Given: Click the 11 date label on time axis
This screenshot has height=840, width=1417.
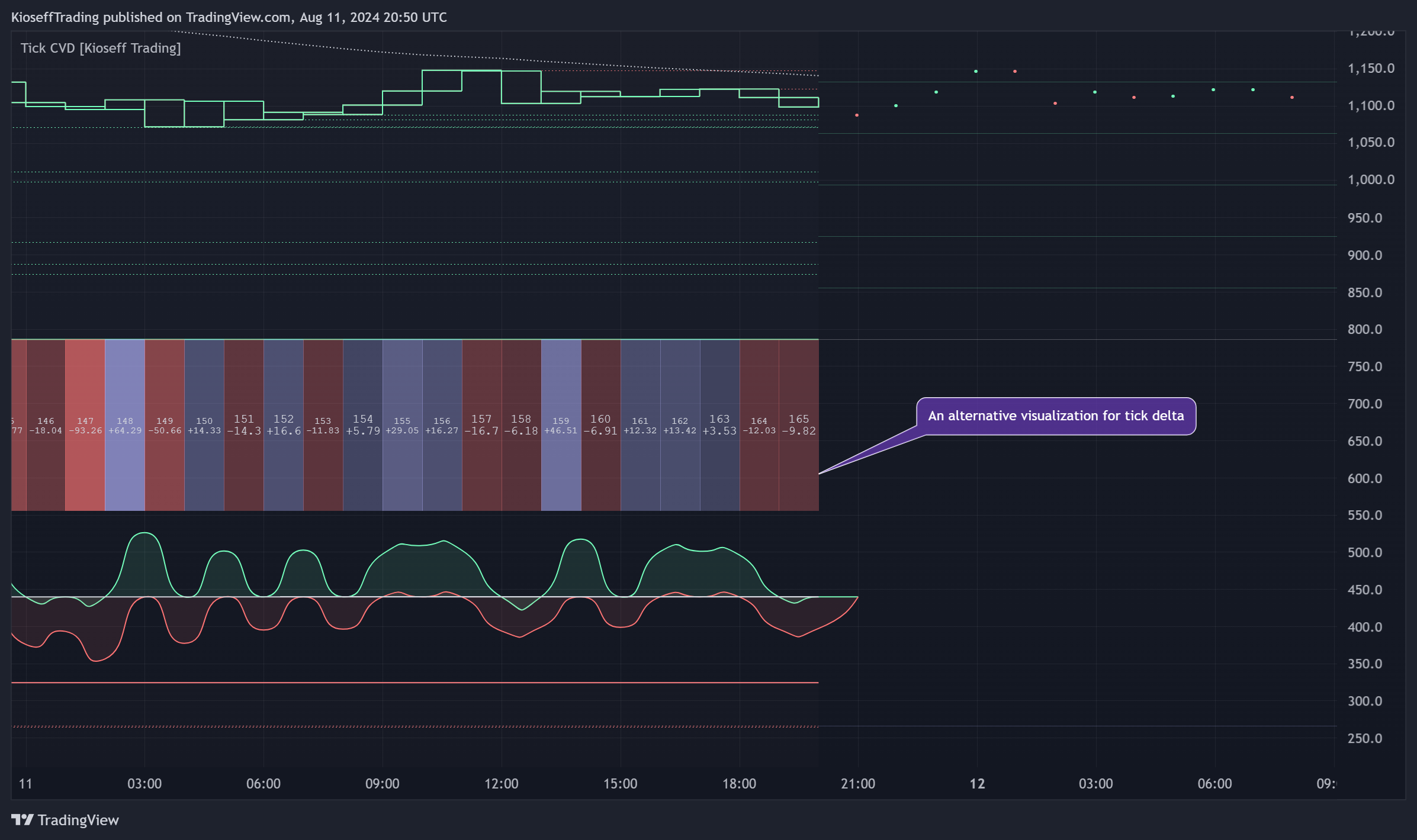Looking at the screenshot, I should click(x=25, y=784).
